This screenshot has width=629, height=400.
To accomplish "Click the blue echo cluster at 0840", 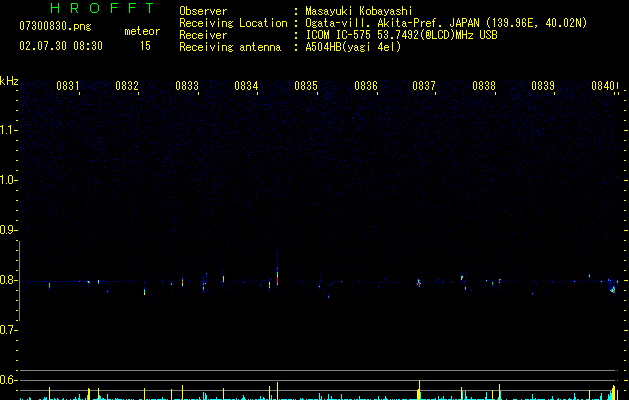I will pos(612,286).
